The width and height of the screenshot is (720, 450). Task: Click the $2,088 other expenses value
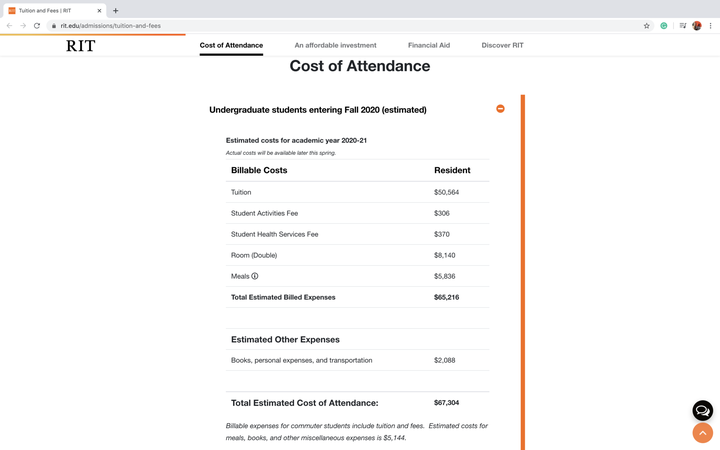point(444,360)
